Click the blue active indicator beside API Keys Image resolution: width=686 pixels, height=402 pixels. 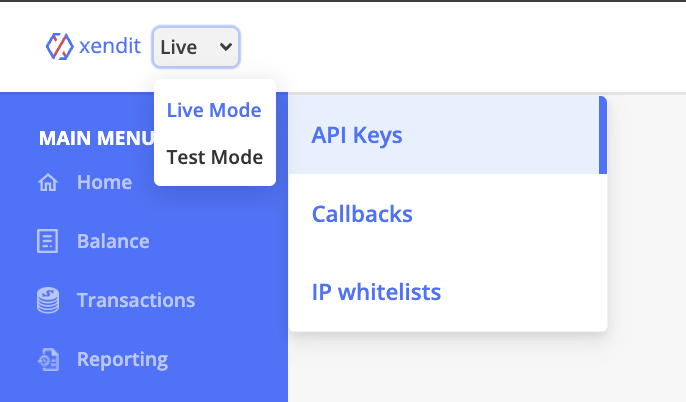(603, 135)
